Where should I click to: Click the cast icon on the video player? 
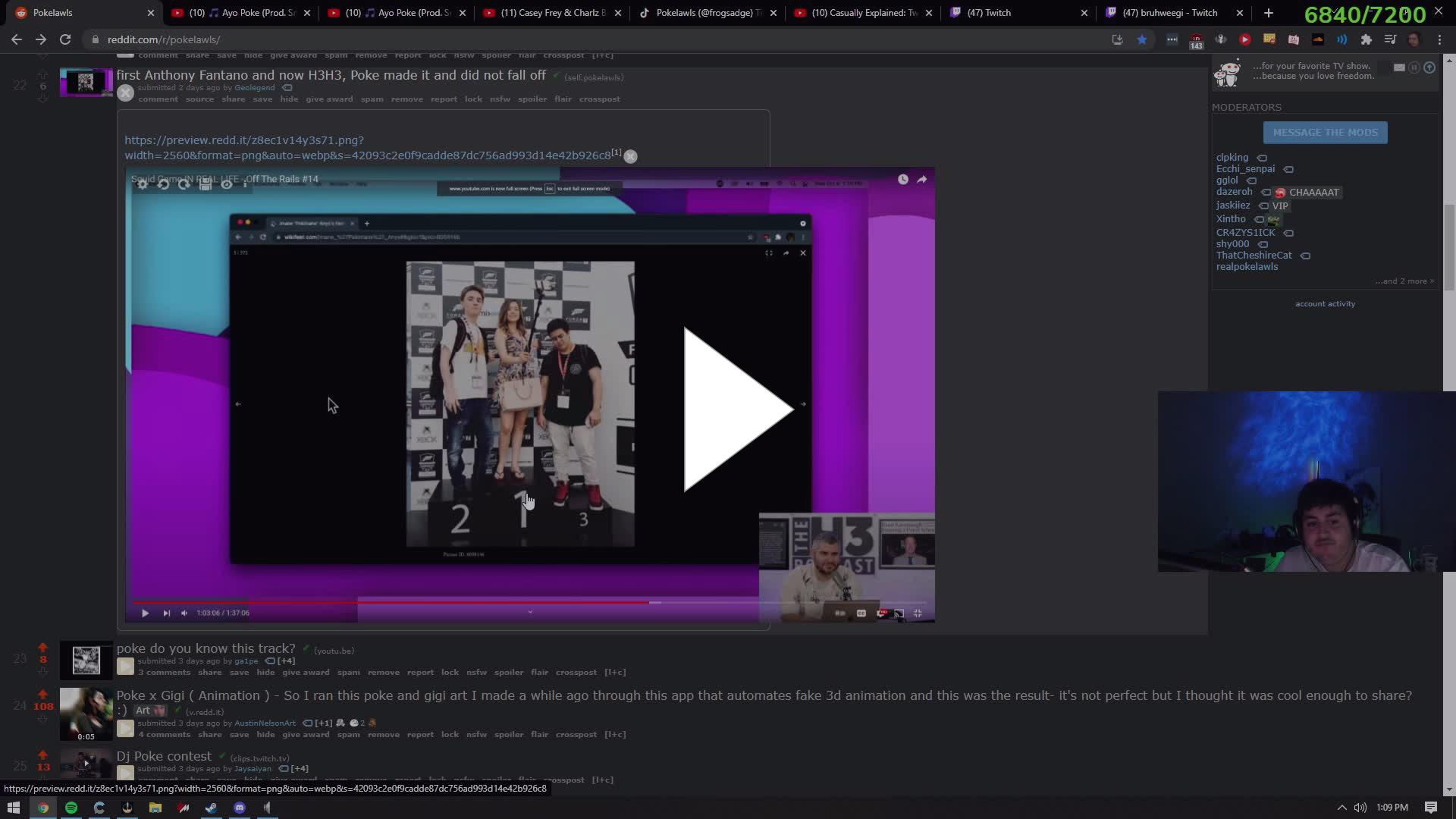pyautogui.click(x=898, y=612)
